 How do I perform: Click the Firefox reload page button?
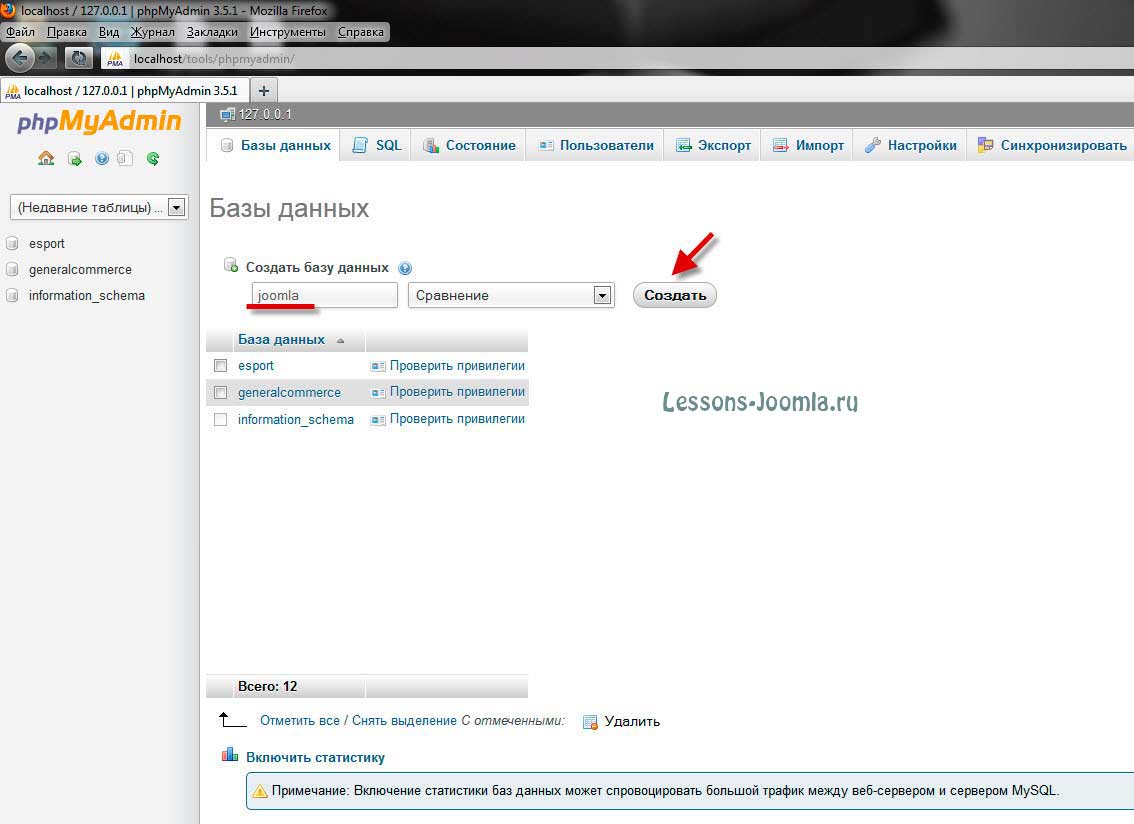click(78, 59)
